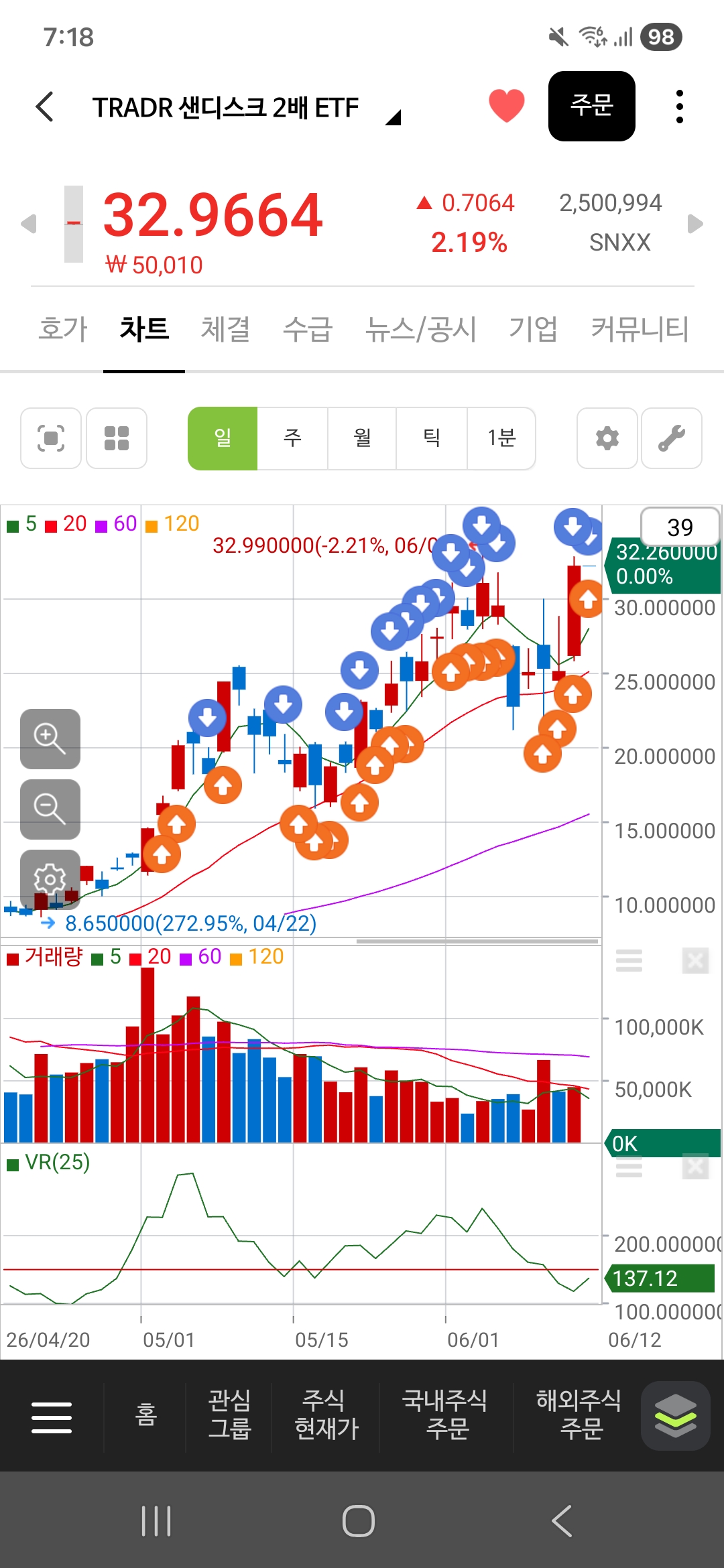Viewport: 724px width, 1568px height.
Task: Zoom in with the magnifier plus button
Action: click(50, 739)
